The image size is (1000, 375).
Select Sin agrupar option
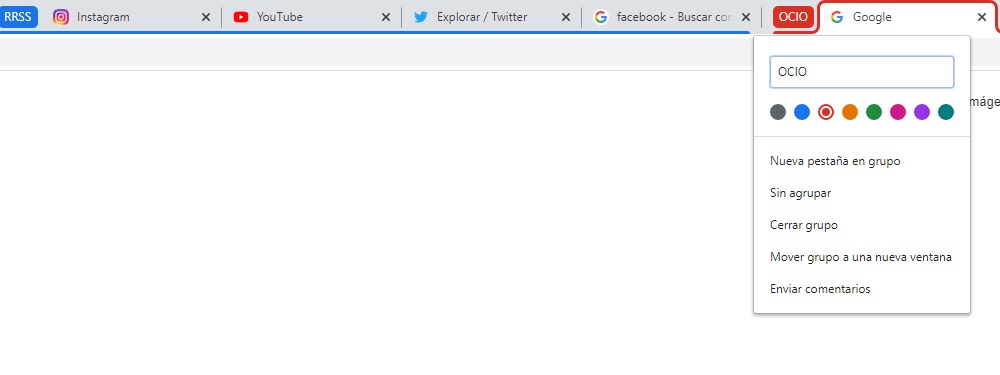point(862,193)
